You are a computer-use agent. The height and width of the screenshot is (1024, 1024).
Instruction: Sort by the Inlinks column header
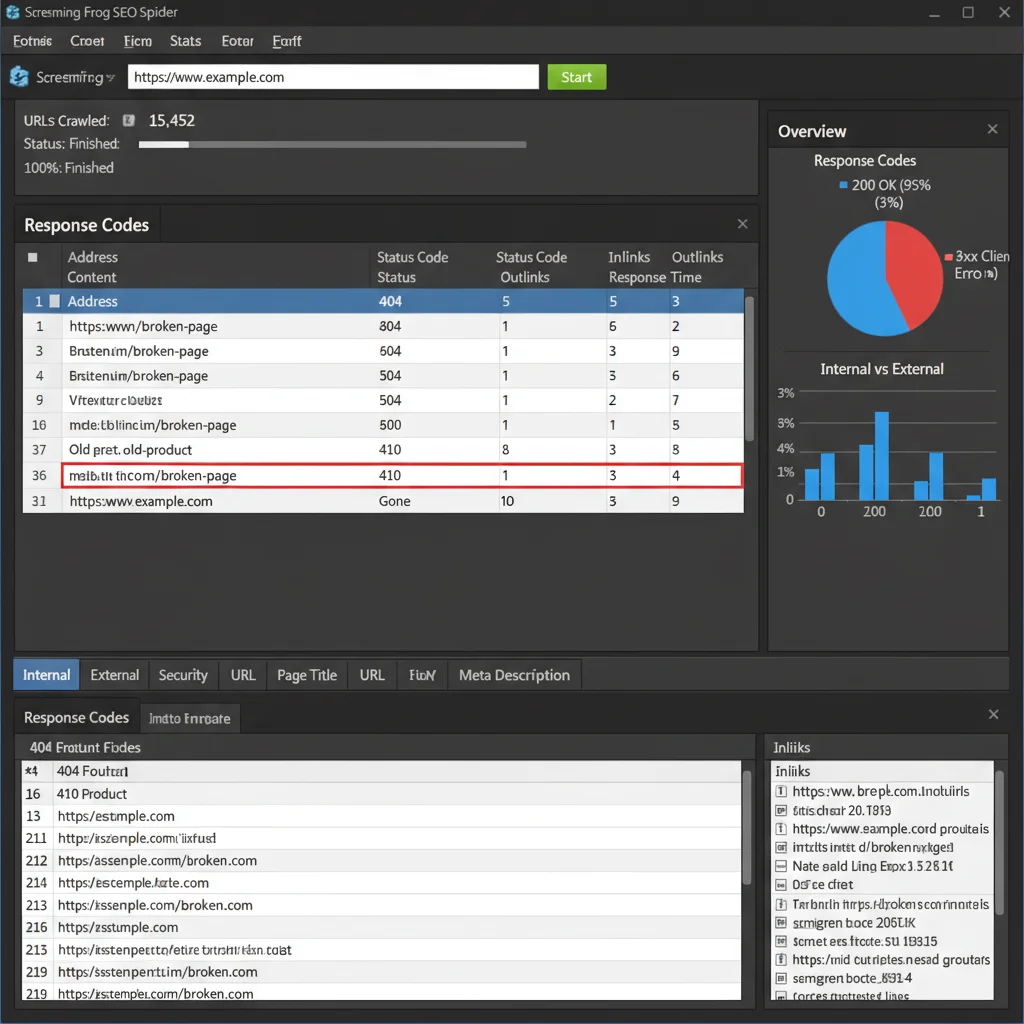tap(629, 257)
